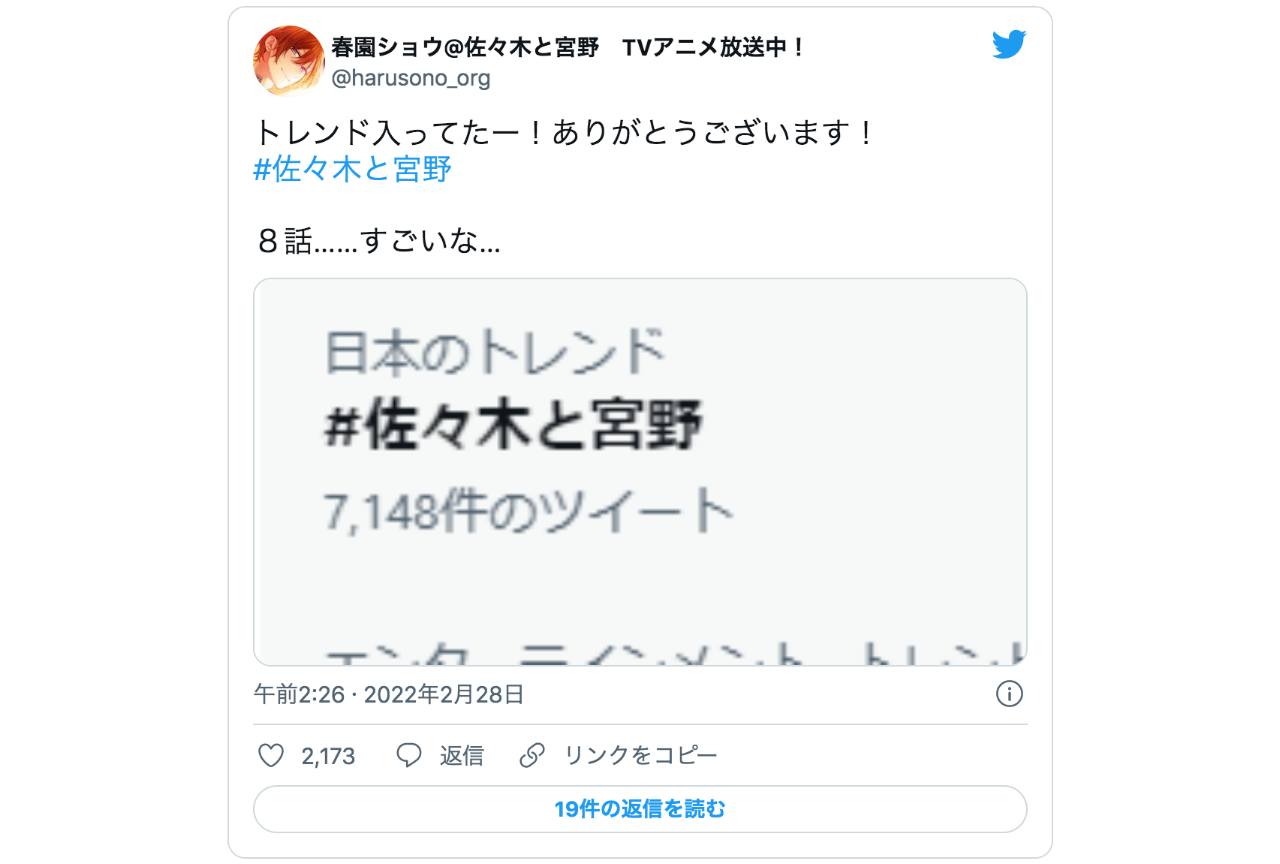The image size is (1280, 864).
Task: Click the chain link icon
Action: click(532, 755)
